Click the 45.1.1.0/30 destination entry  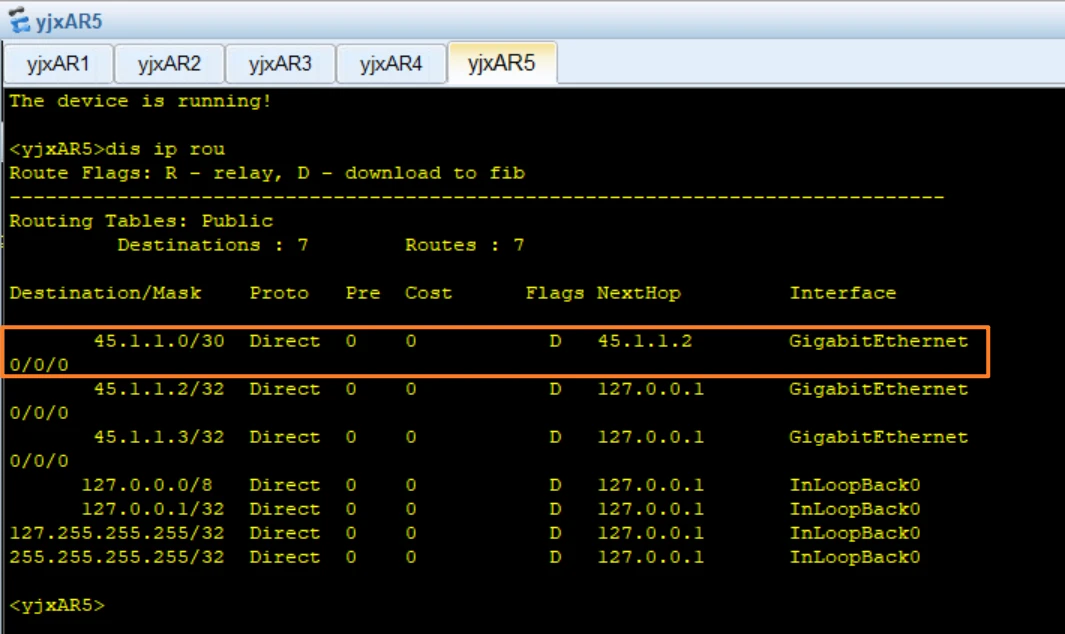[x=158, y=341]
